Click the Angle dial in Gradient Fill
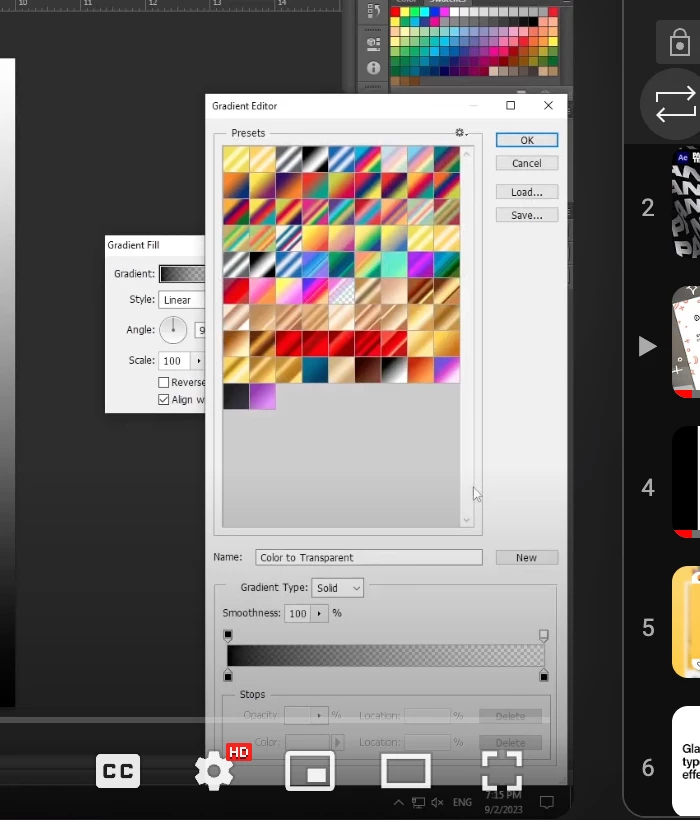 coord(173,329)
